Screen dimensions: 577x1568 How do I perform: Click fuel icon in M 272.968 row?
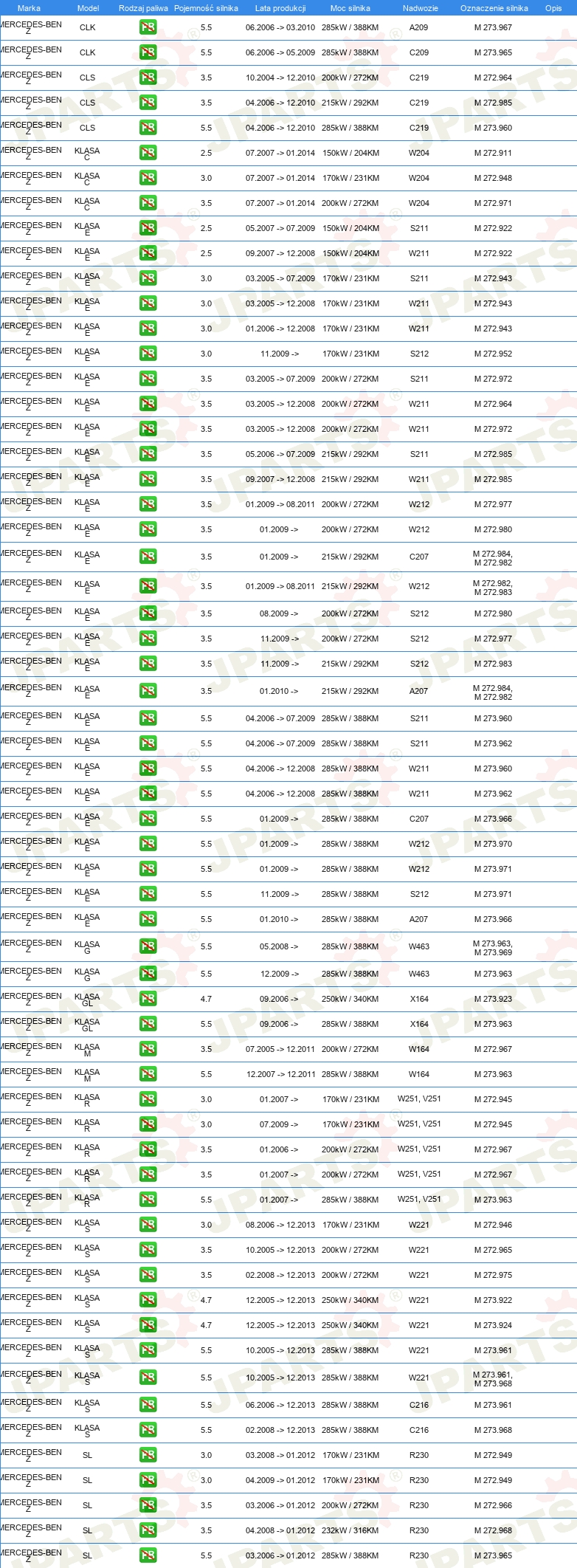(148, 1530)
